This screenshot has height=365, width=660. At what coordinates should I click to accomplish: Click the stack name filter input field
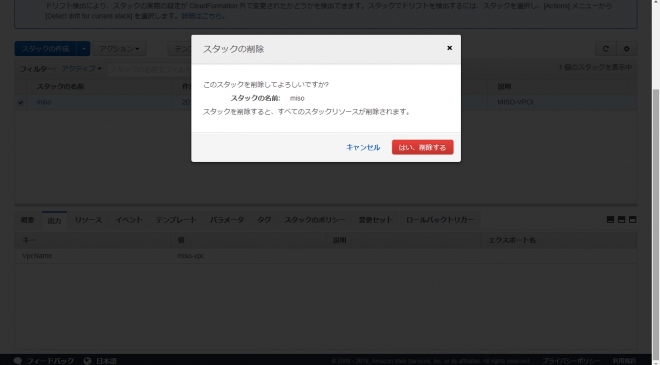149,69
